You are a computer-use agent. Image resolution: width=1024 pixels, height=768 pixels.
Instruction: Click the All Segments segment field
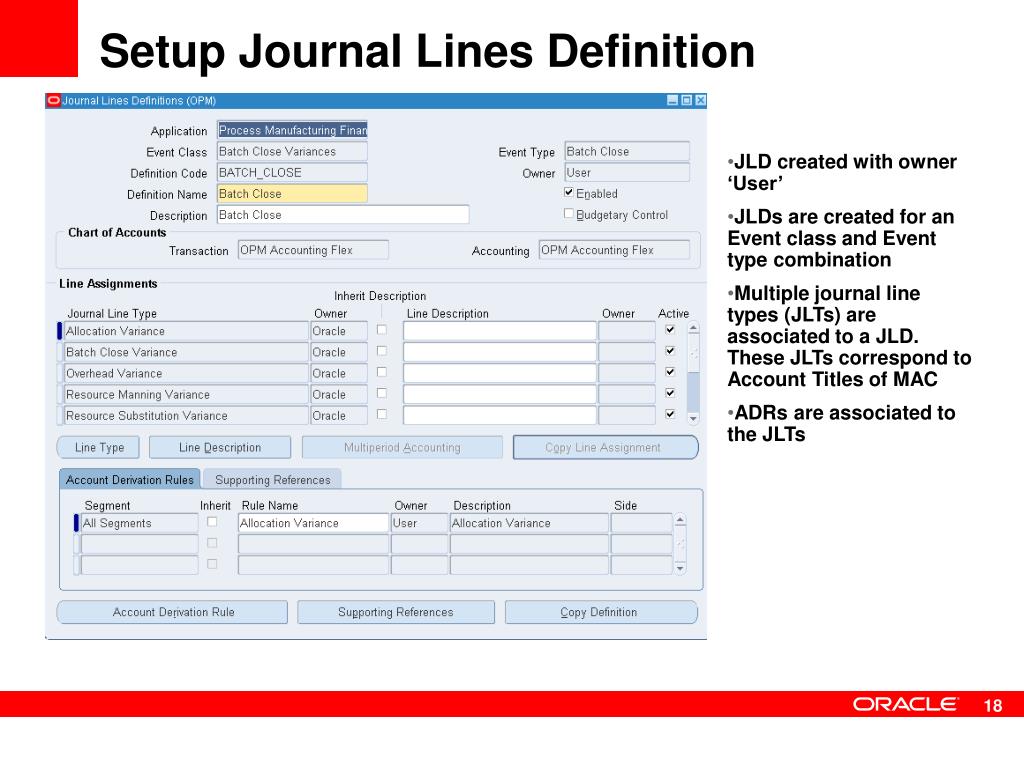pyautogui.click(x=139, y=523)
